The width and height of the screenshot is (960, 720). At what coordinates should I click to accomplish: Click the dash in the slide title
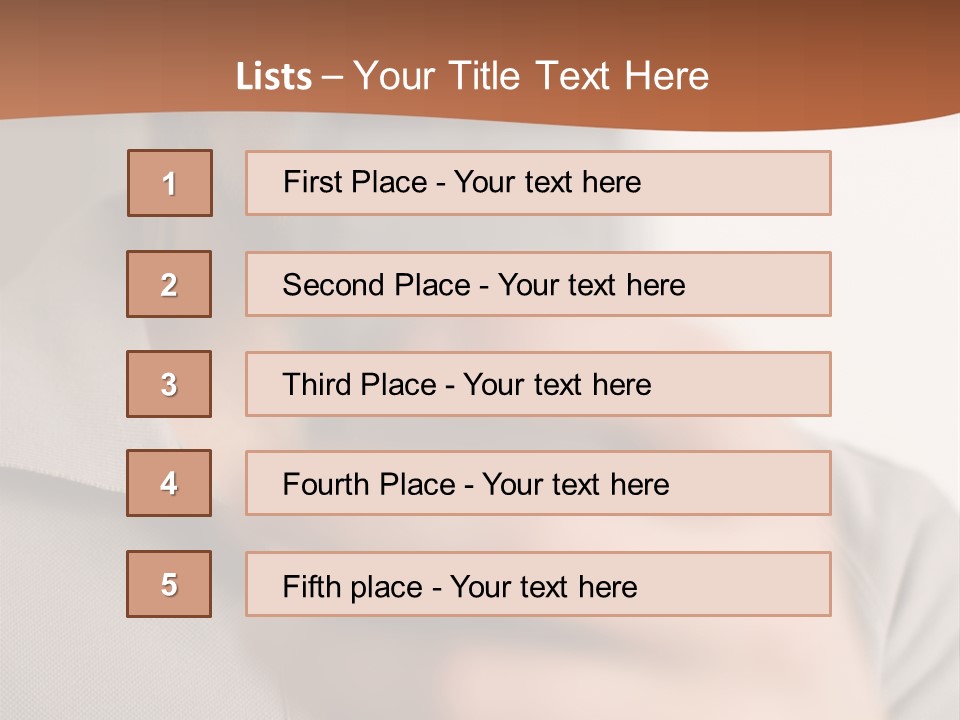coord(333,77)
